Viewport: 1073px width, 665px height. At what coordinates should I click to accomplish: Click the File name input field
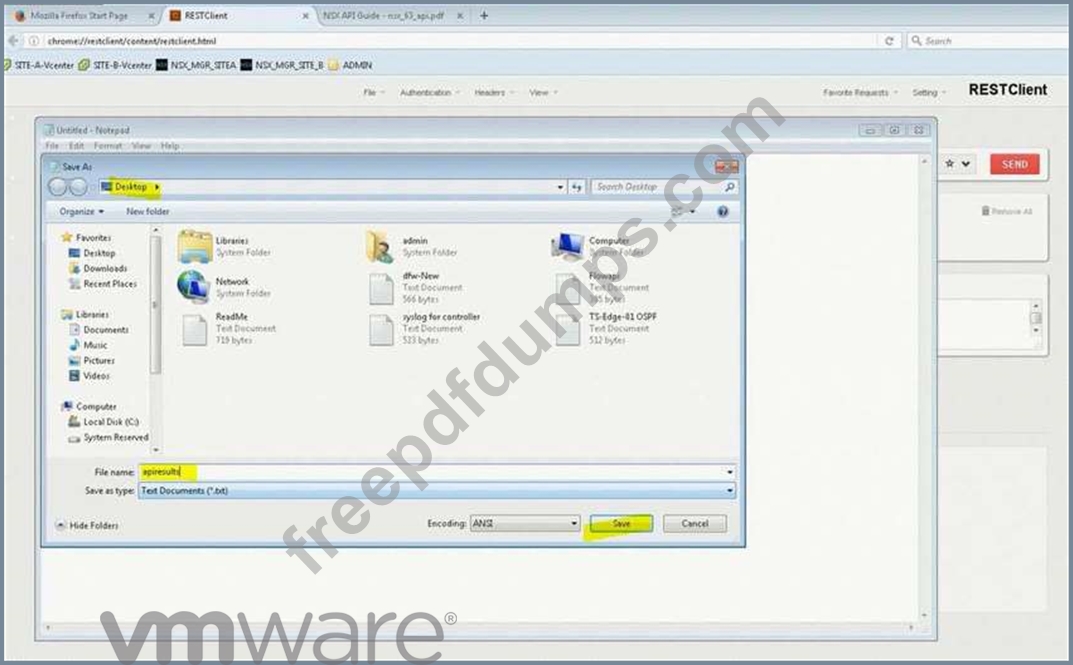[x=437, y=471]
